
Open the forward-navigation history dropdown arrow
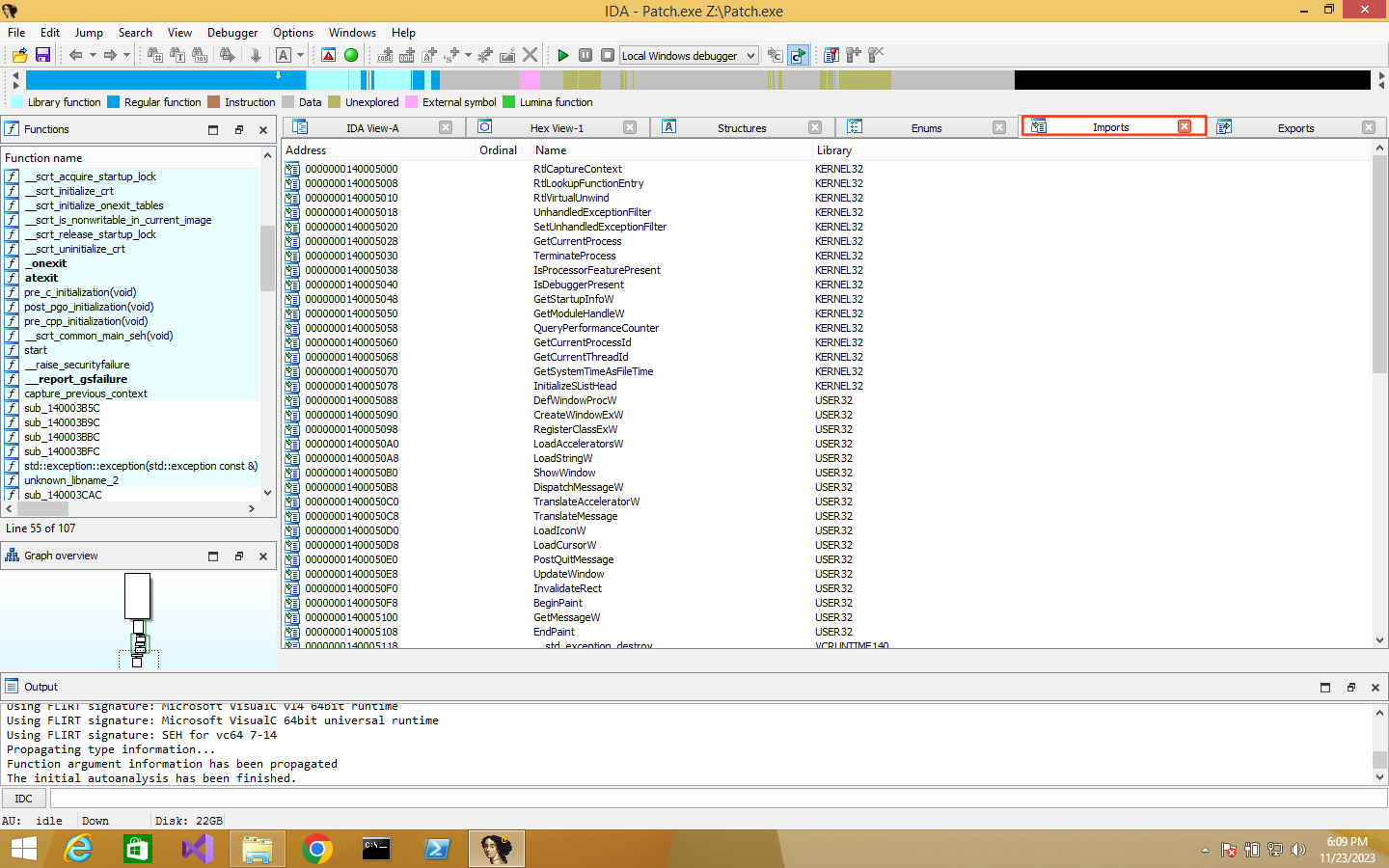coord(126,55)
